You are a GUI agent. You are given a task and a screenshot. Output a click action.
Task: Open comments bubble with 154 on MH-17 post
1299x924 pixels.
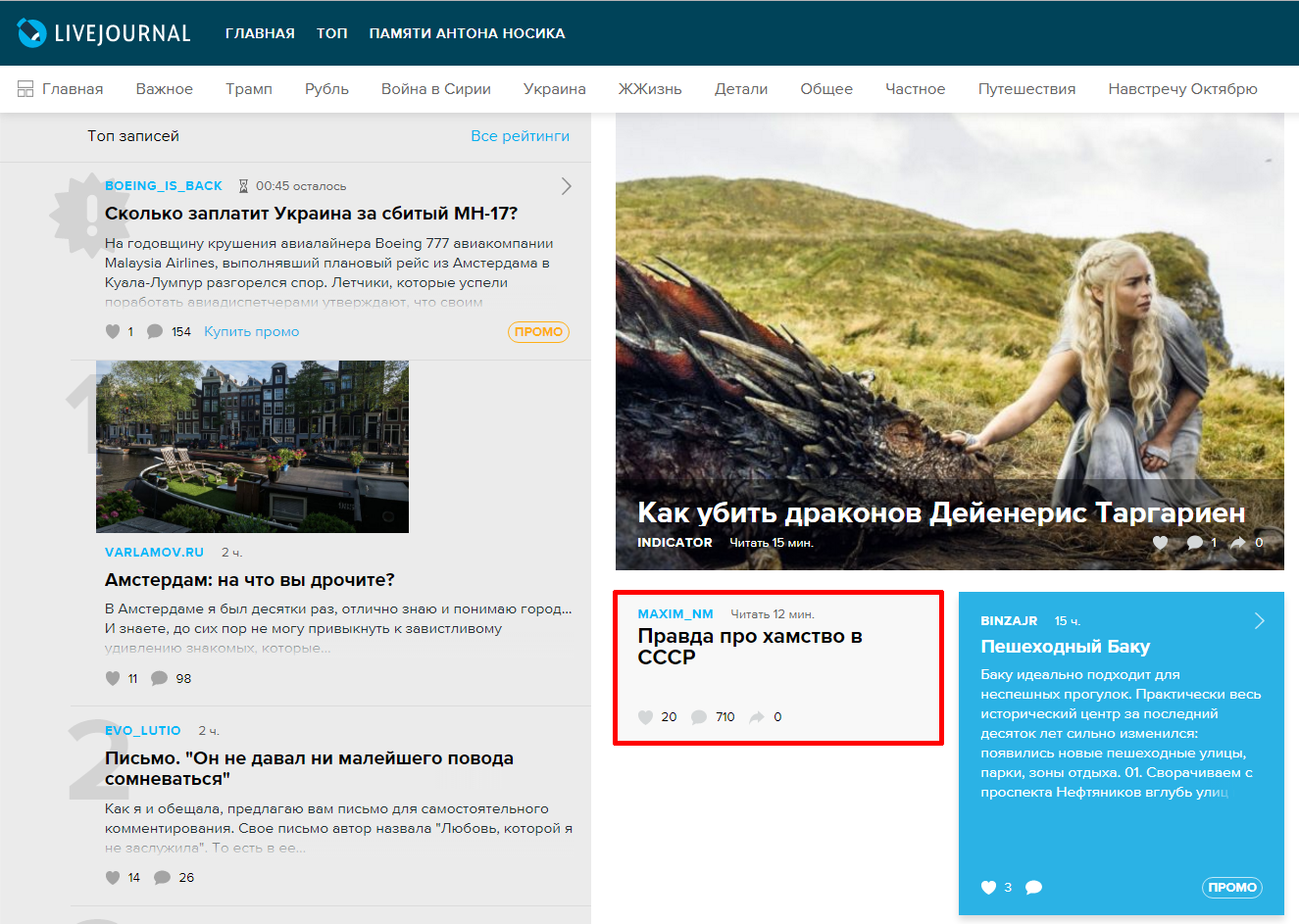pyautogui.click(x=155, y=331)
